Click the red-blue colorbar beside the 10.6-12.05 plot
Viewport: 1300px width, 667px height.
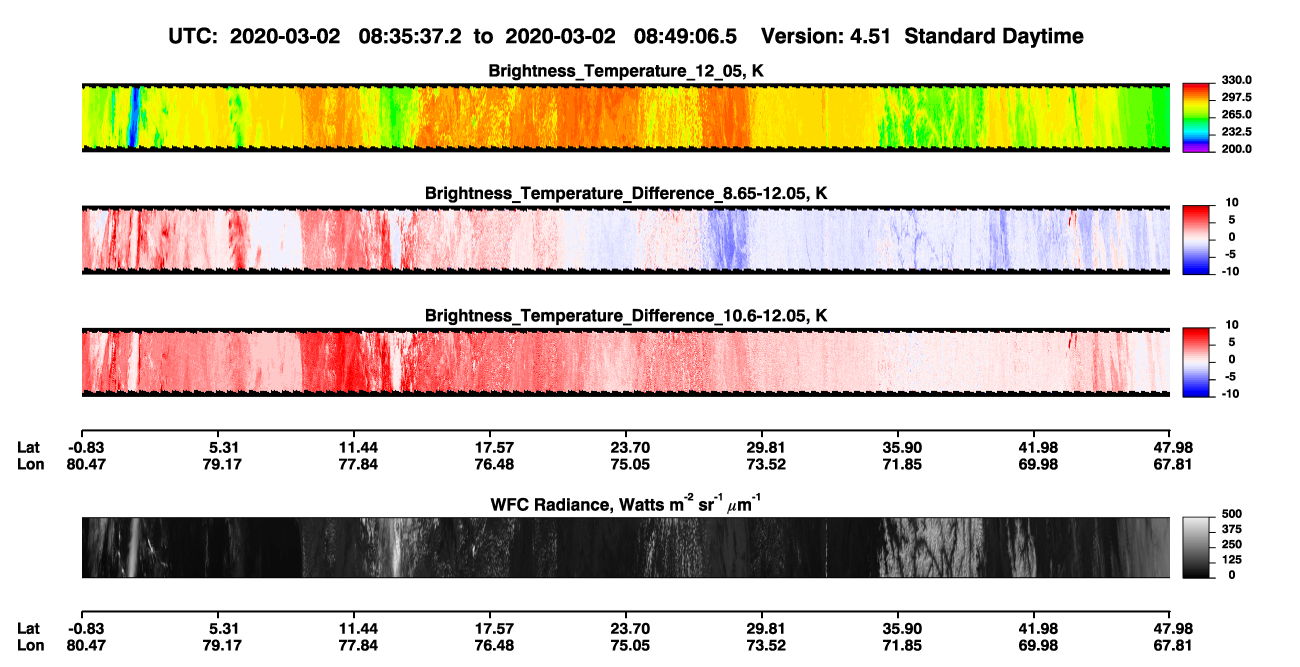point(1196,361)
